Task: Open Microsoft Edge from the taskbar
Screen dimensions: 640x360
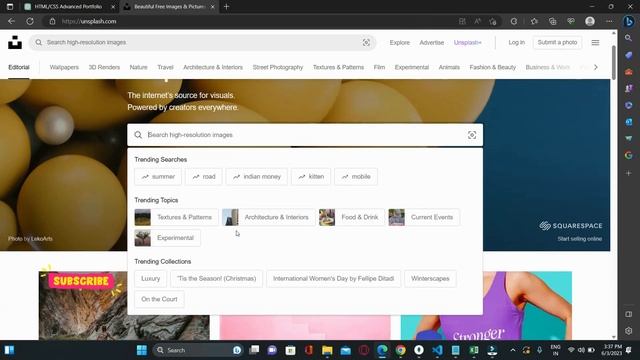Action: [x=382, y=350]
